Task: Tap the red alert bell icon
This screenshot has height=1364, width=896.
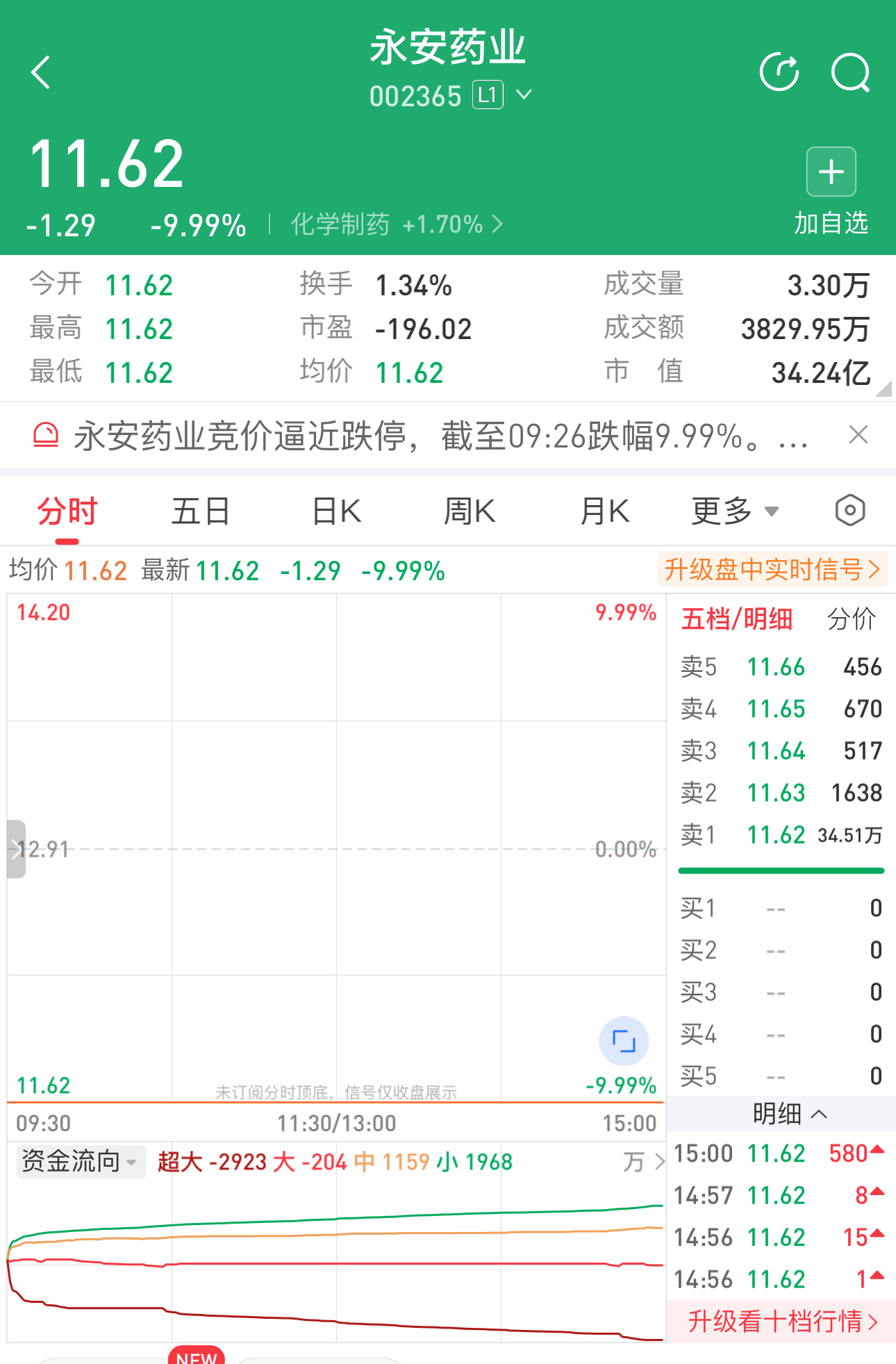Action: tap(46, 435)
